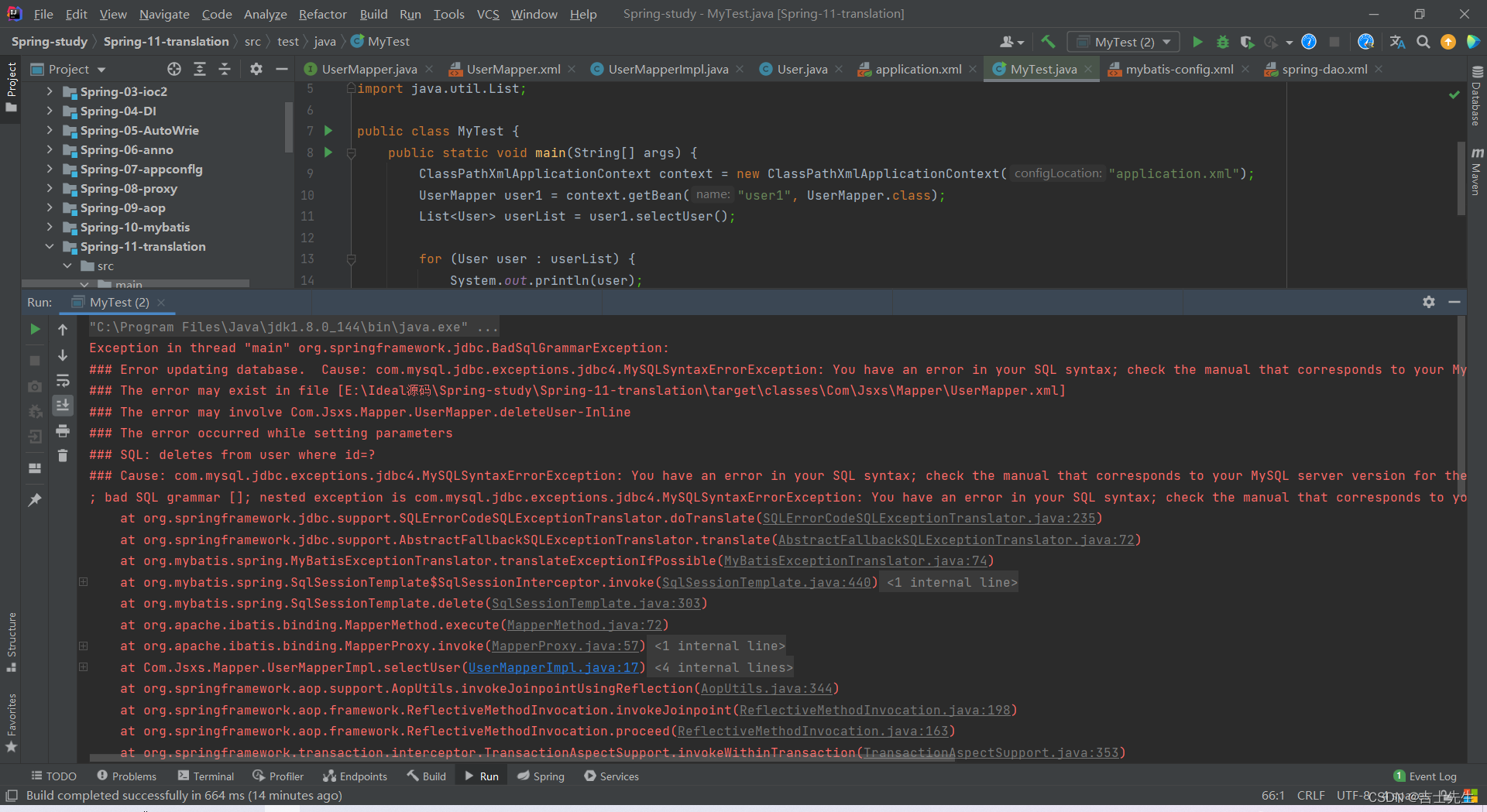Open the user account icon in toolbar
The width and height of the screenshot is (1487, 812).
point(1011,42)
